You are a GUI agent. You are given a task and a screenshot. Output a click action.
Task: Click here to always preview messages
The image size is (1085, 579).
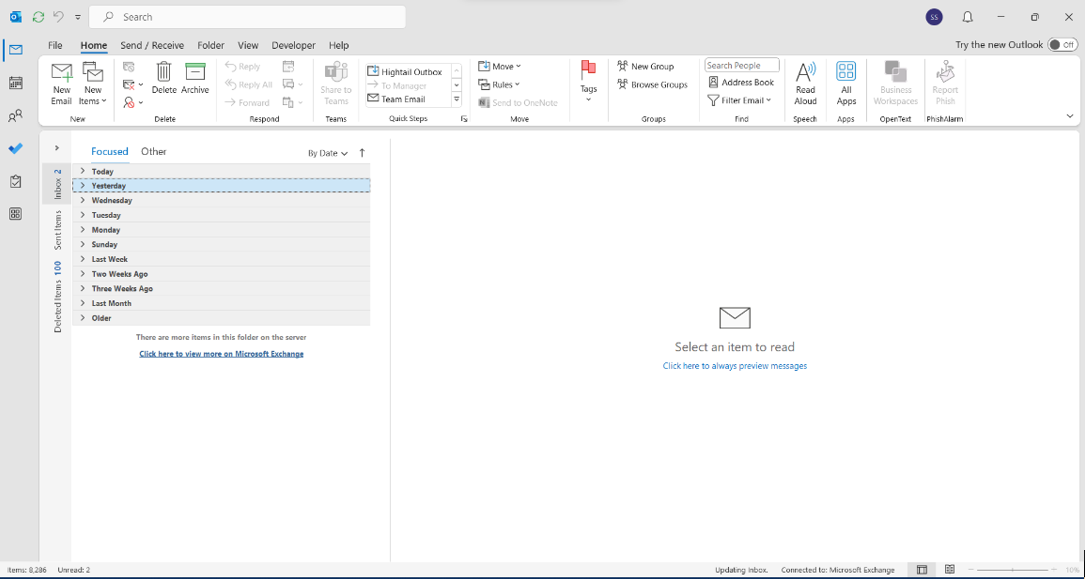point(735,366)
